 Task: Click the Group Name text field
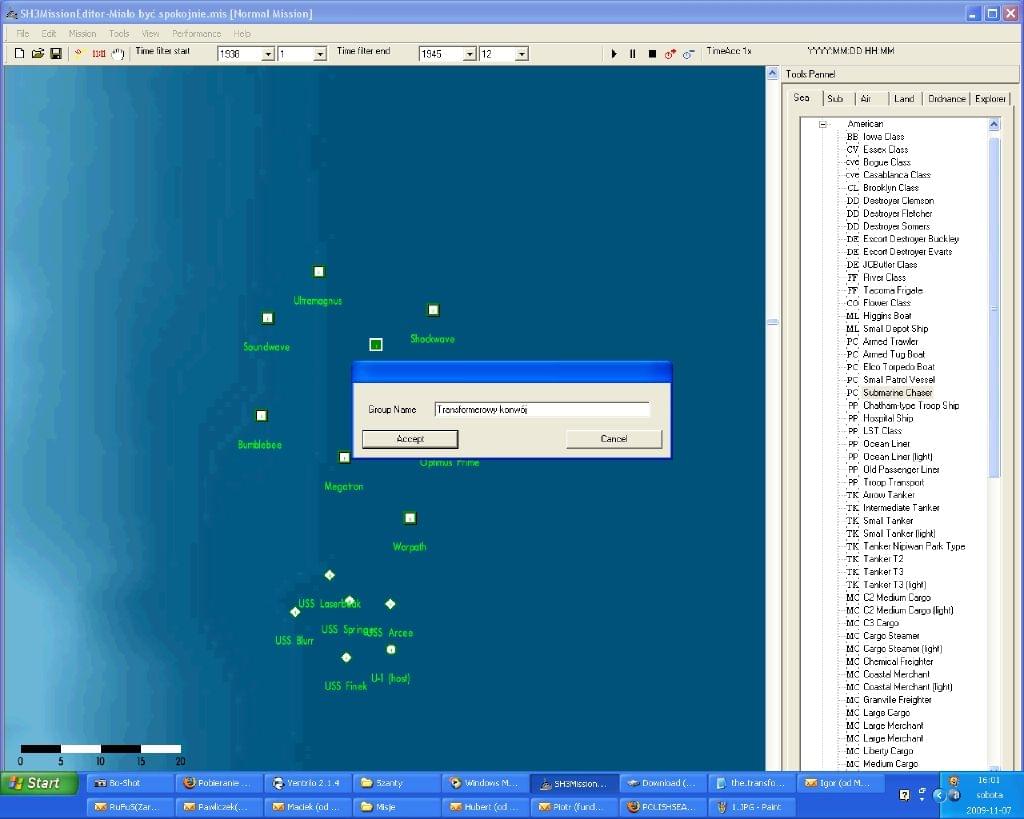tap(542, 409)
